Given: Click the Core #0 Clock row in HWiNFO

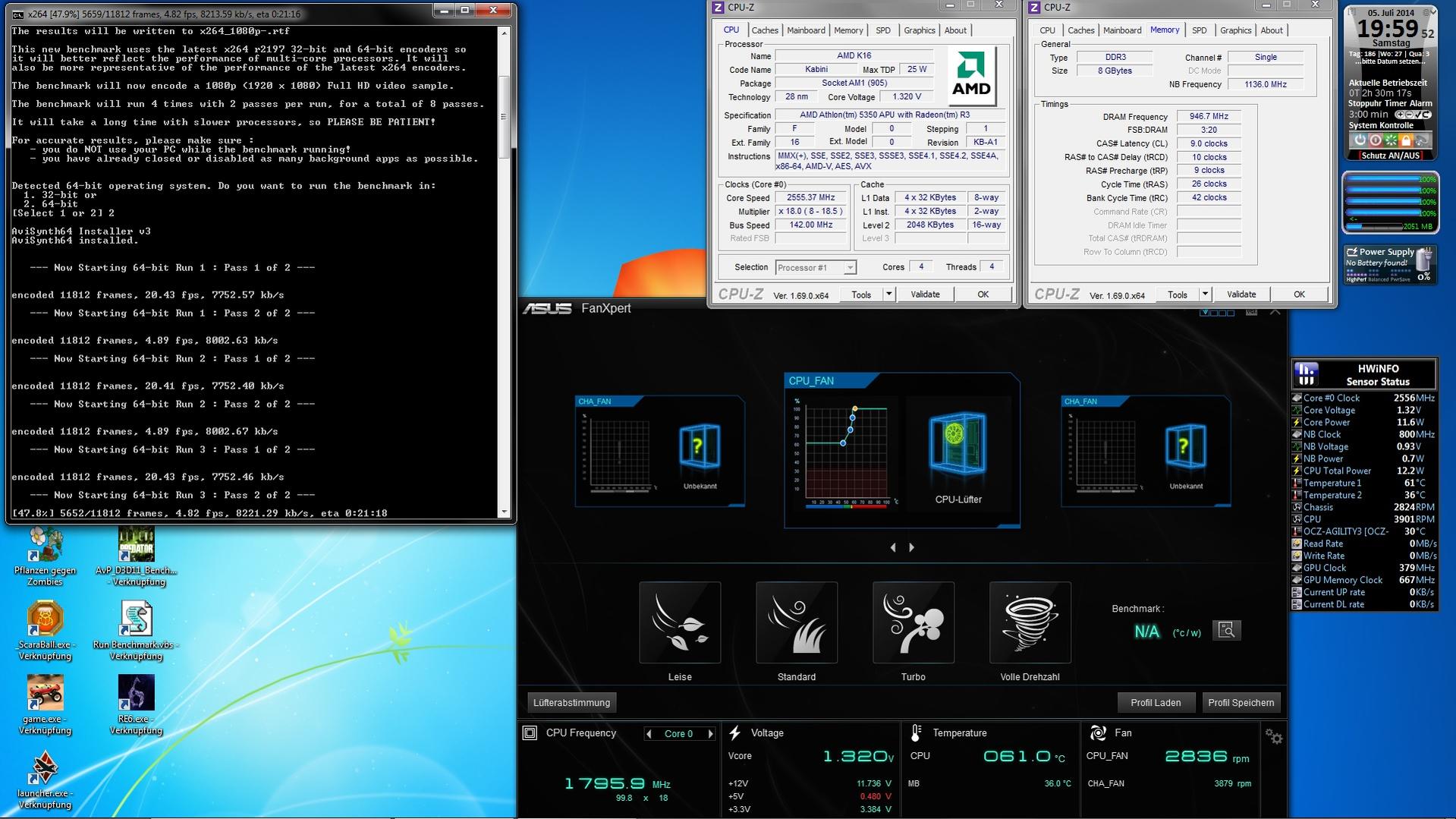Looking at the screenshot, I should [x=1364, y=398].
